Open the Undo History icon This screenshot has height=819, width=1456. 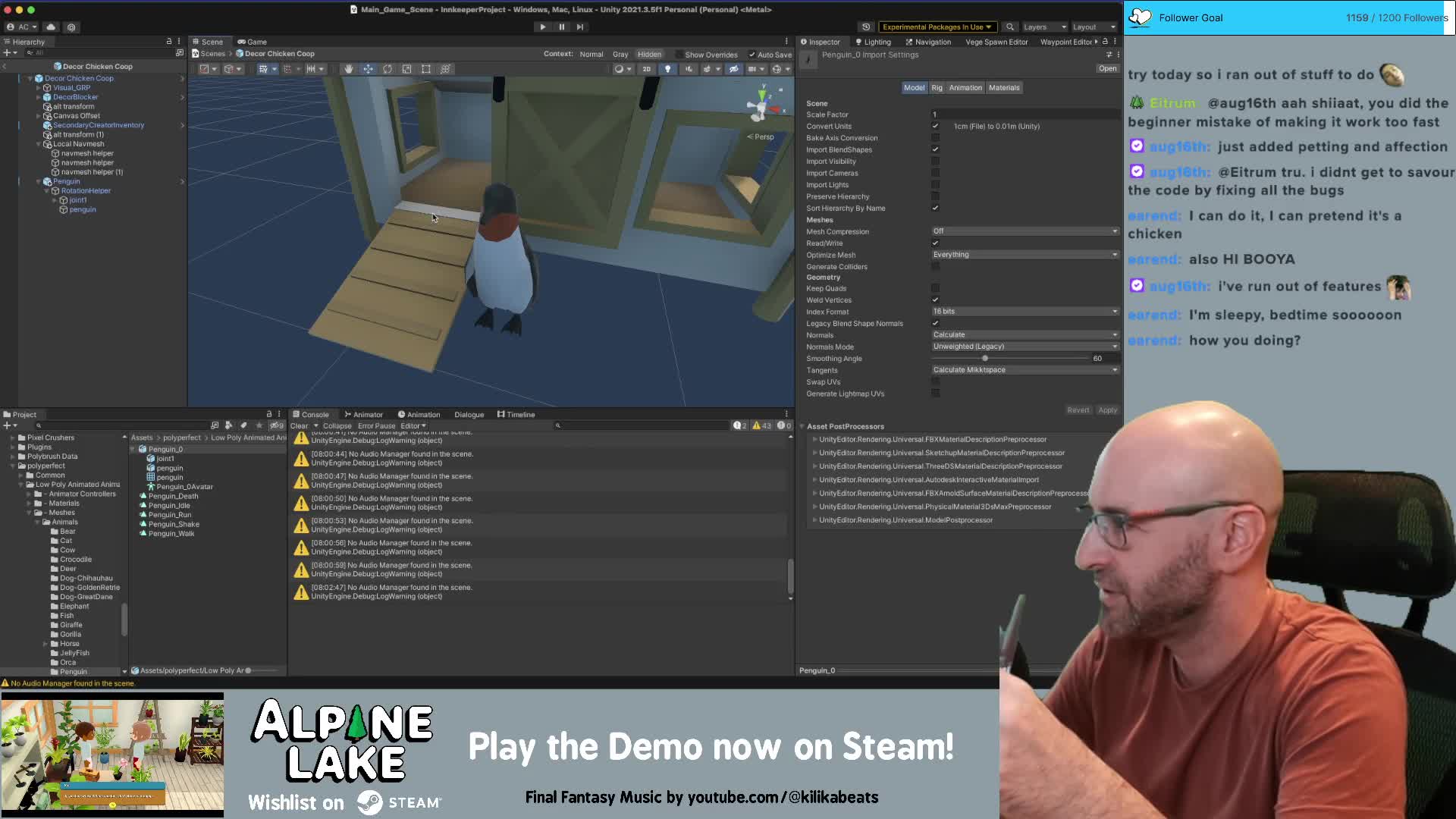[866, 27]
